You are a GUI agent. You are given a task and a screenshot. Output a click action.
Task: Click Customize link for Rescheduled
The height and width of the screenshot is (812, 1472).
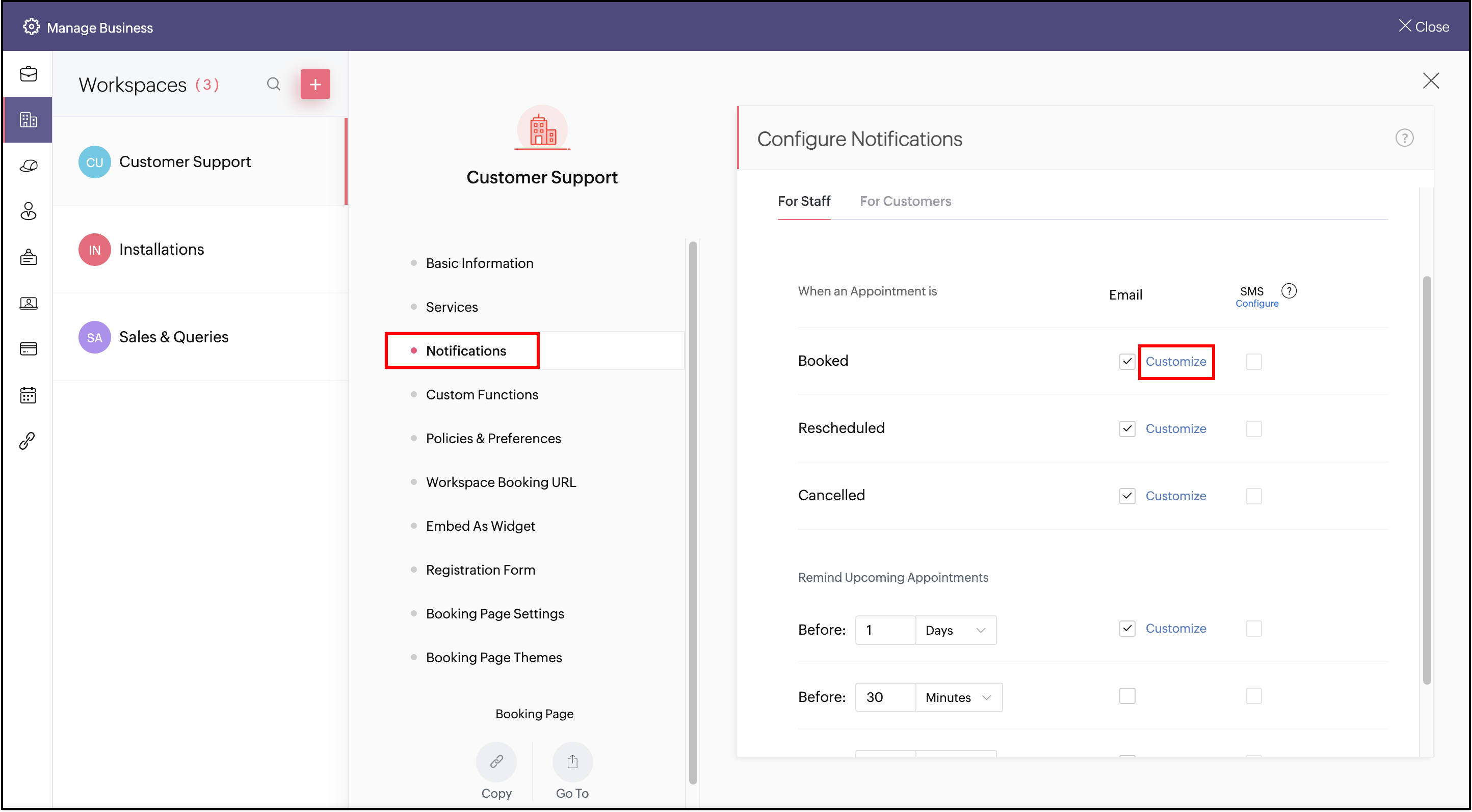pos(1175,429)
